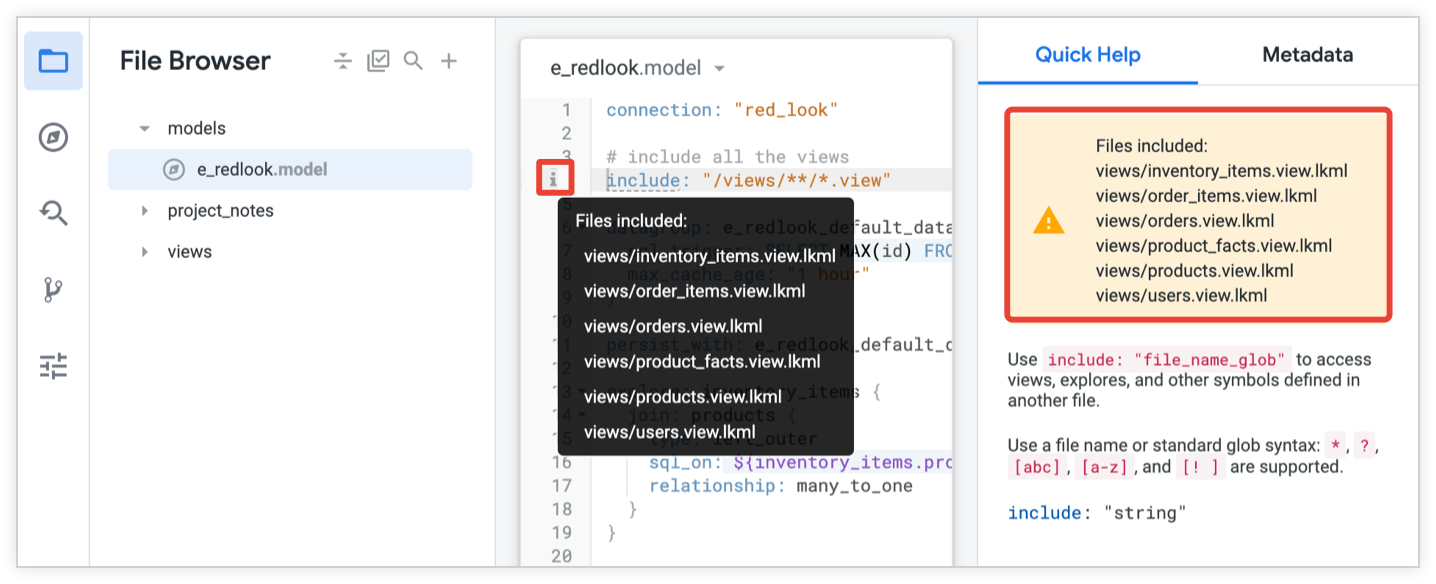Select the Quick Help tab
This screenshot has height=584, width=1436.
pos(1087,55)
